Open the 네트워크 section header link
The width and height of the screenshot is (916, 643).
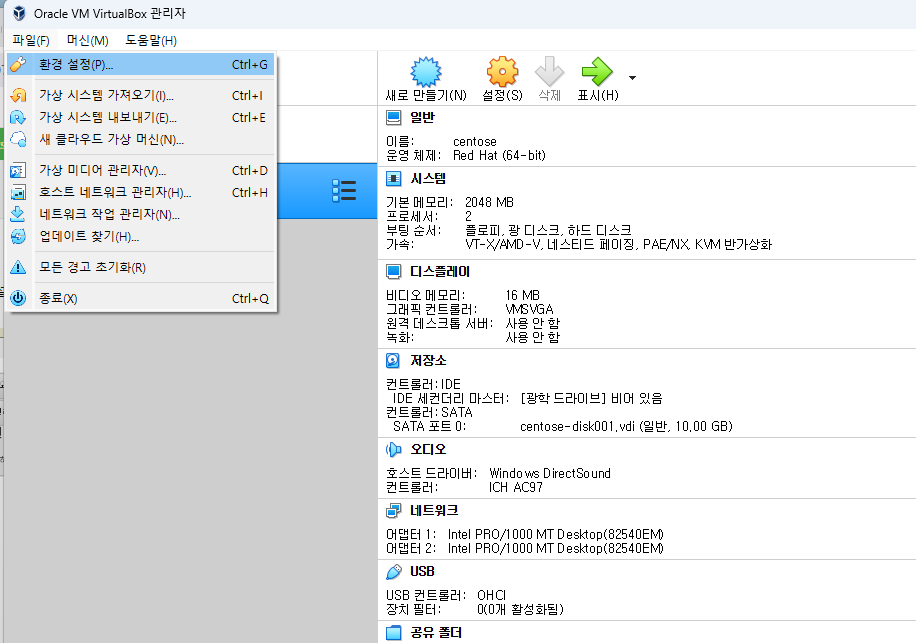[434, 510]
